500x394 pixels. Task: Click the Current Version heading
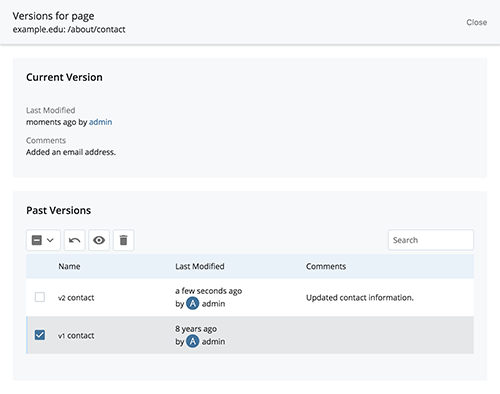pyautogui.click(x=64, y=77)
